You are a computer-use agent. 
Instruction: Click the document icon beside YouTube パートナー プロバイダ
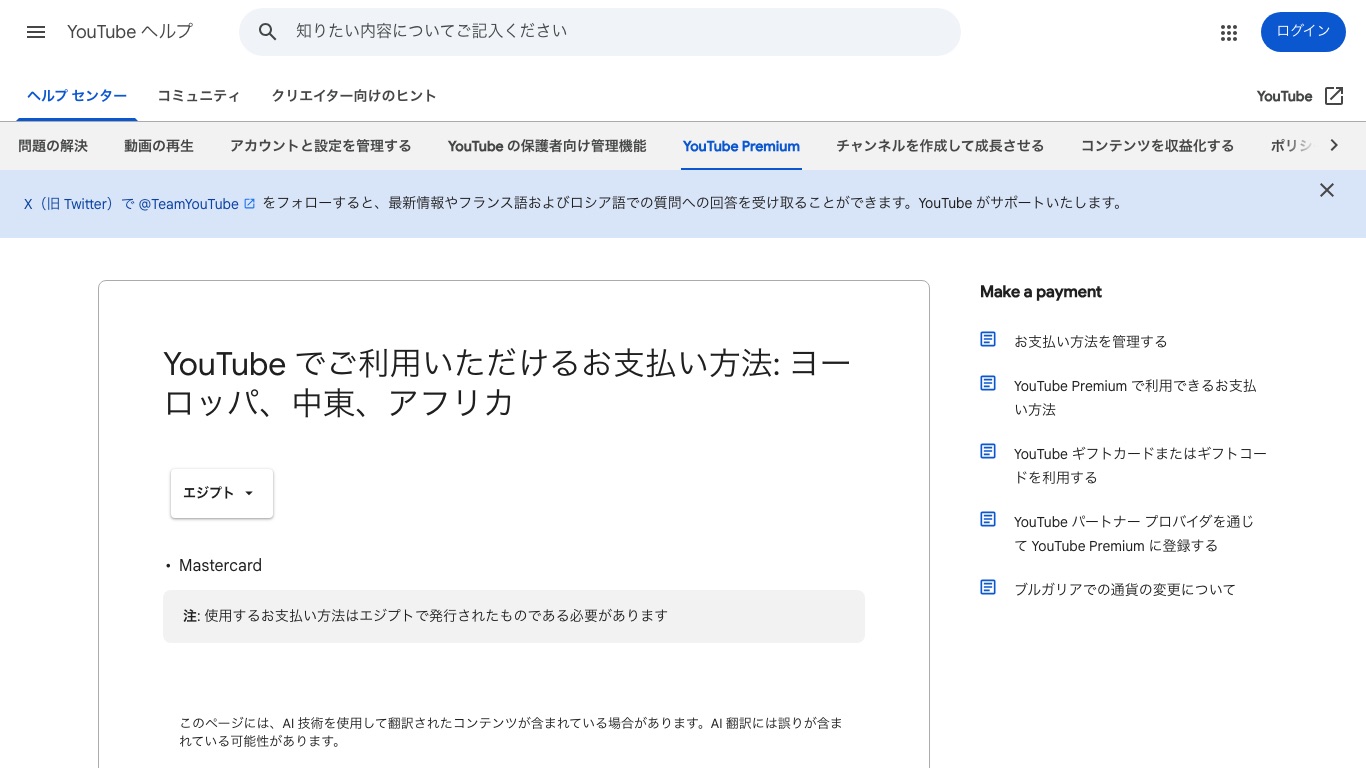tap(988, 519)
